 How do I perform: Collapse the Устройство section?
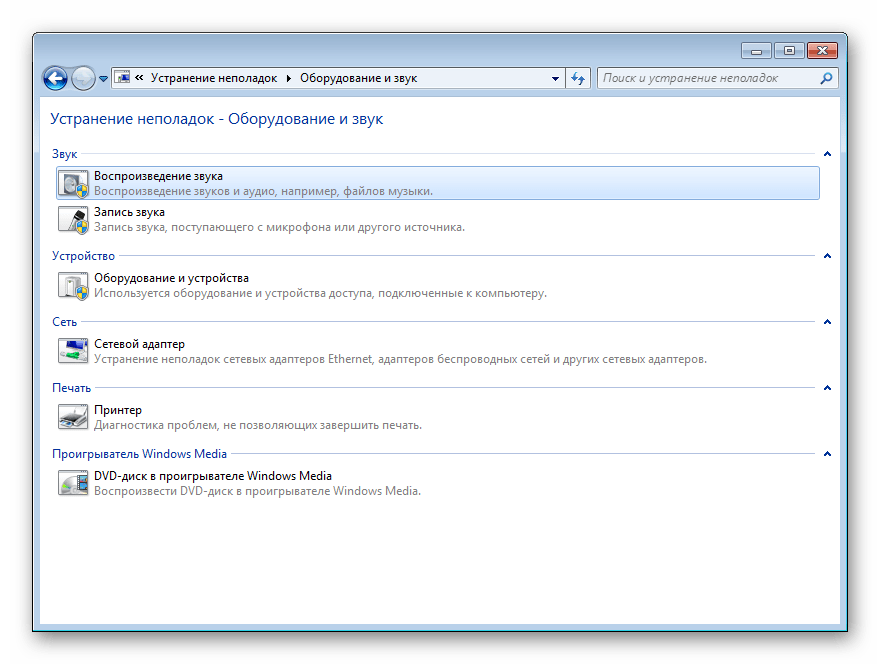click(827, 256)
